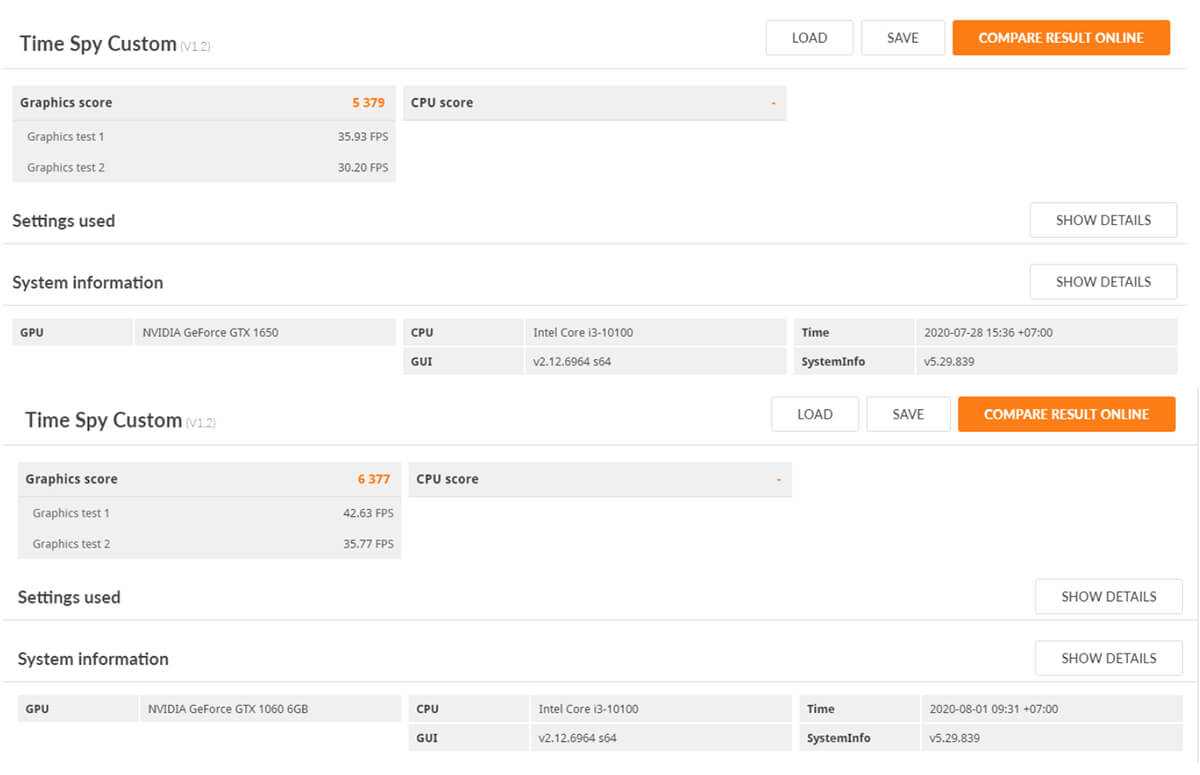Select Graphics test 2 value 30.20 FPS

tap(363, 168)
